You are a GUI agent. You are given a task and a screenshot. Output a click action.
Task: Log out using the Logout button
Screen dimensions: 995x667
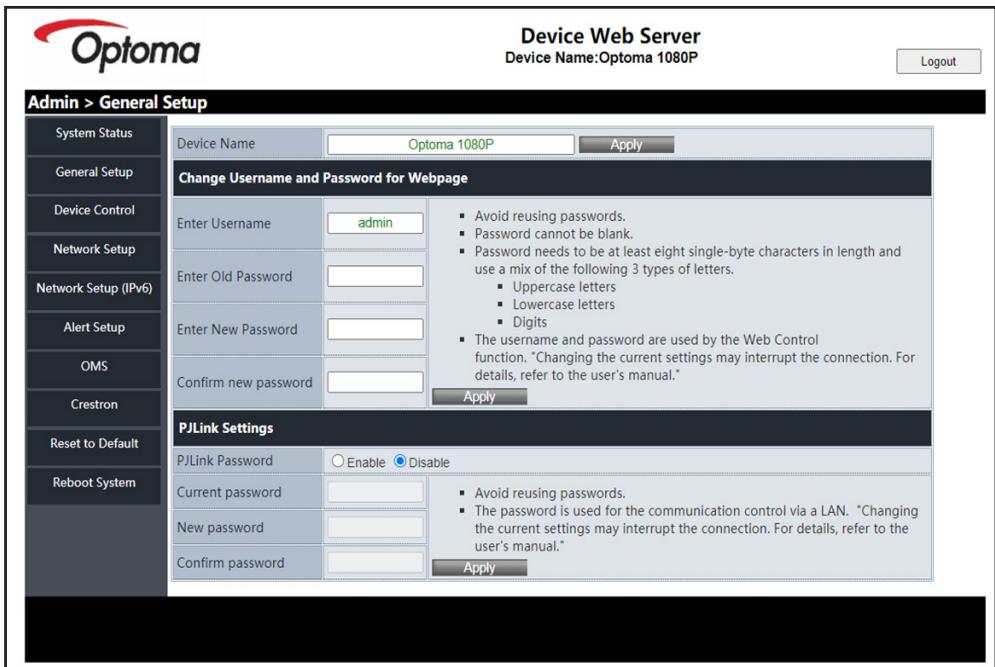[938, 62]
